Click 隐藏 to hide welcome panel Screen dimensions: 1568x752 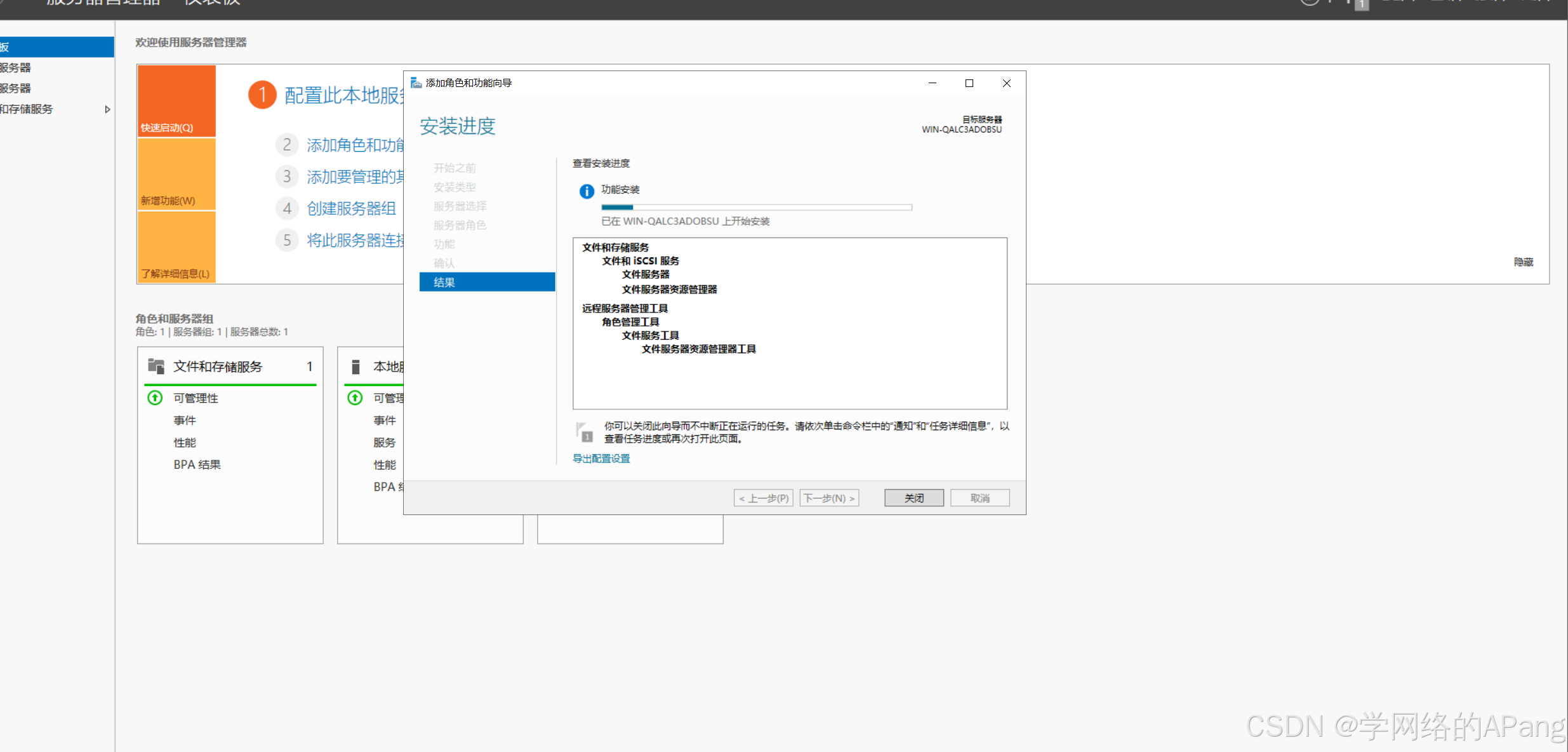1523,262
